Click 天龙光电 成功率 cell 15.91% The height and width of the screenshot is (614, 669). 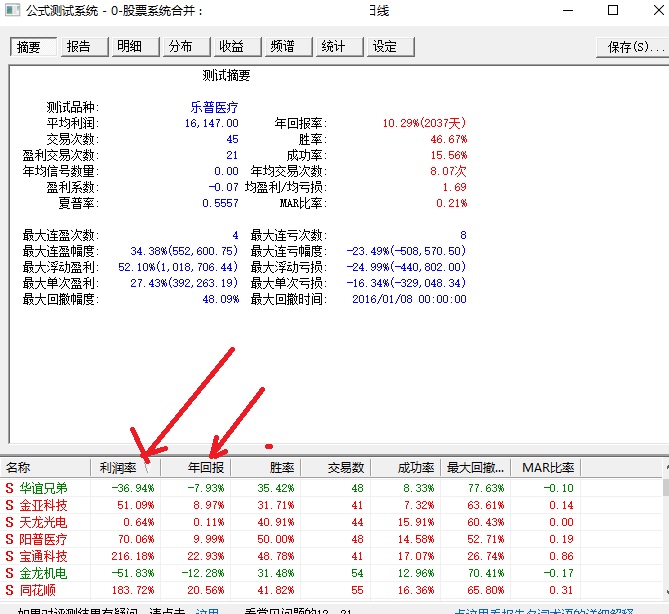click(416, 522)
